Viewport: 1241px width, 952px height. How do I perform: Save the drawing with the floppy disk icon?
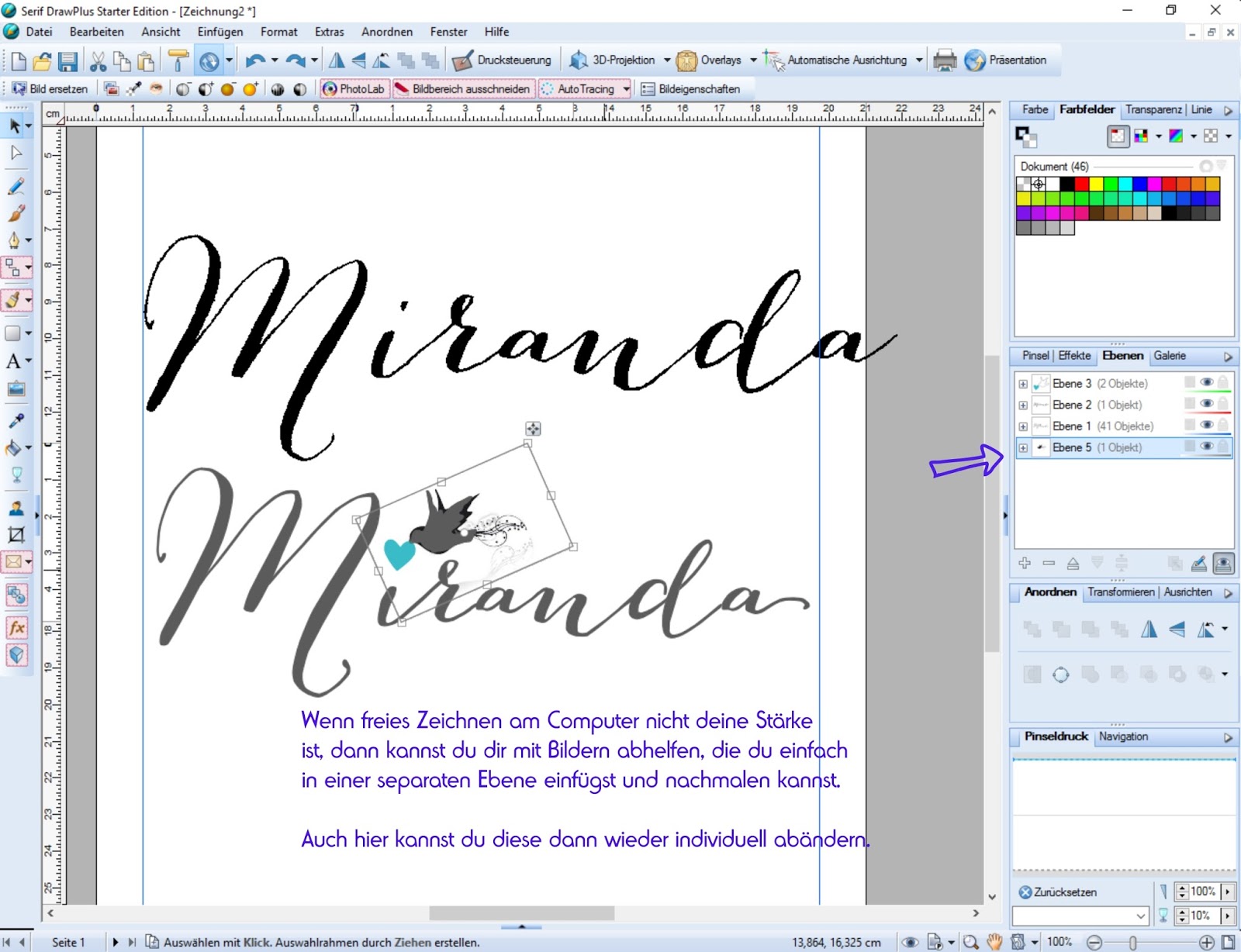68,60
